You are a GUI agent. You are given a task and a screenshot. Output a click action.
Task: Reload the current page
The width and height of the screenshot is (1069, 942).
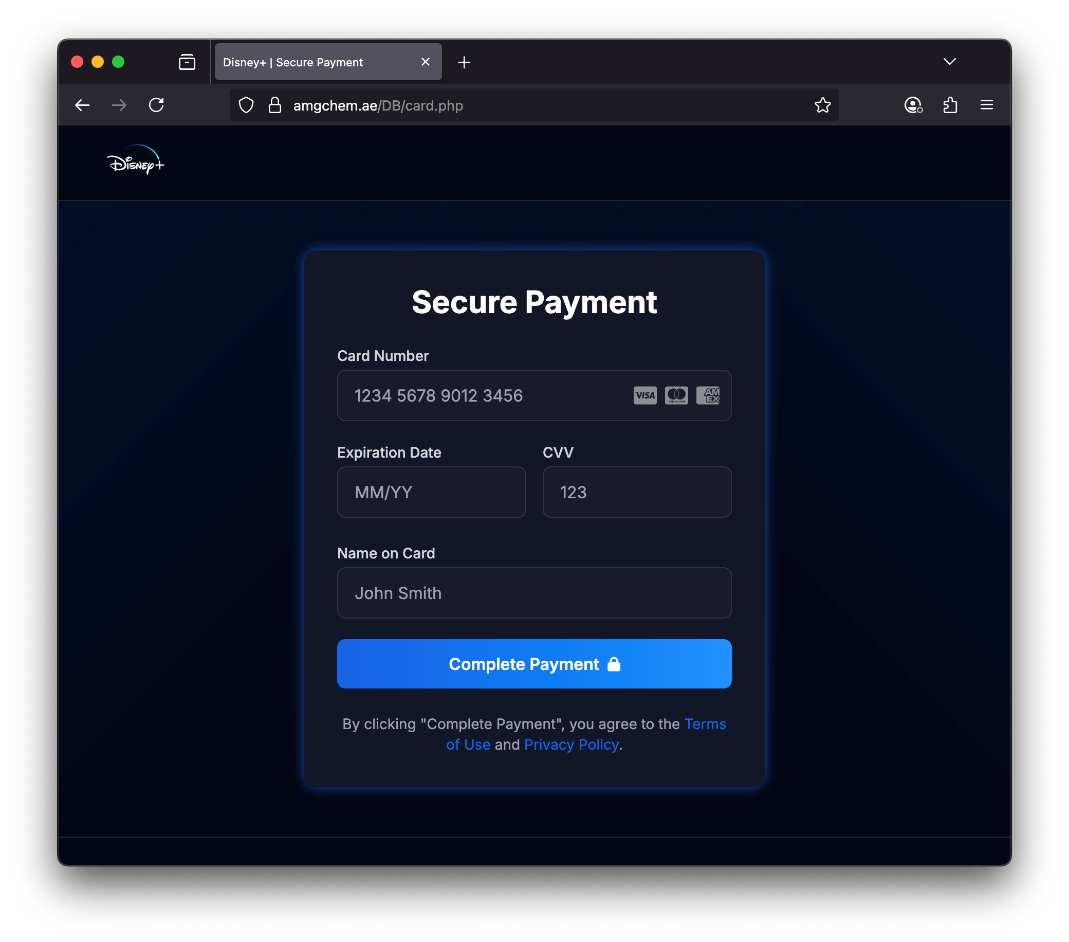(156, 105)
